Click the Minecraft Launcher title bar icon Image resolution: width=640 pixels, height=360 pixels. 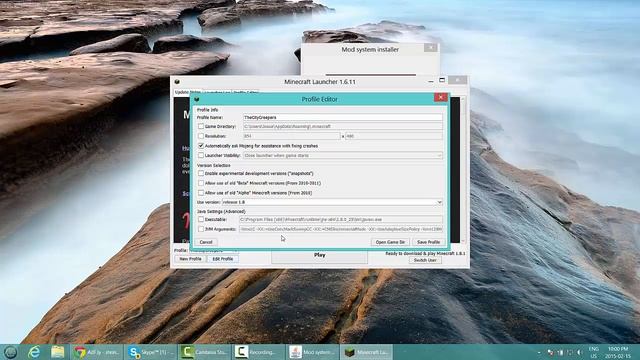pos(177,82)
